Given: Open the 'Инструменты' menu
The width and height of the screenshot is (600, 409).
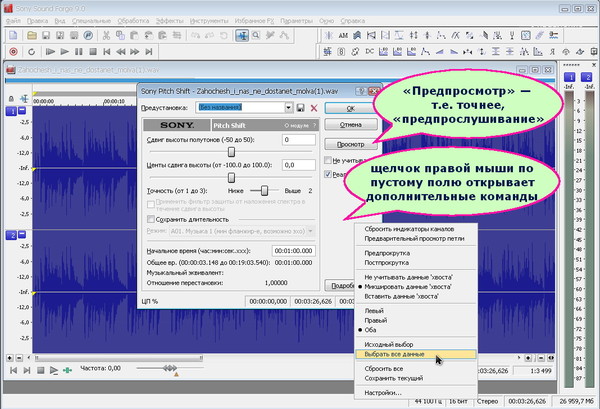Looking at the screenshot, I should click(x=209, y=21).
